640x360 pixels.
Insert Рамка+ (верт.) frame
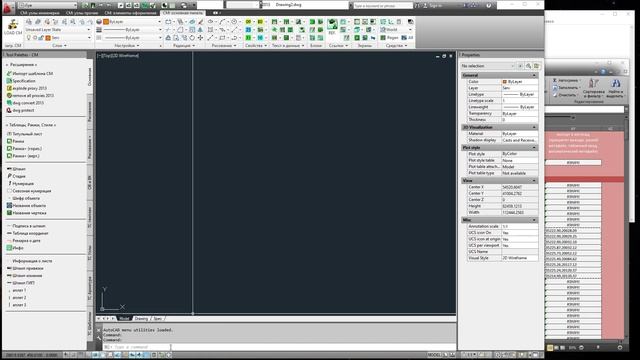[23, 156]
